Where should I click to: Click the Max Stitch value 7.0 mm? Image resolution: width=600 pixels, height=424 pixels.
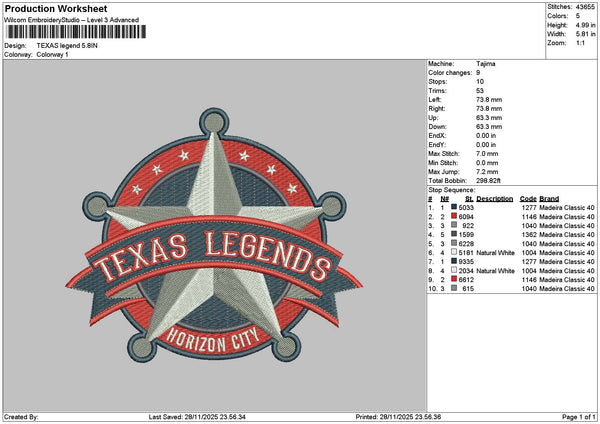pyautogui.click(x=487, y=154)
